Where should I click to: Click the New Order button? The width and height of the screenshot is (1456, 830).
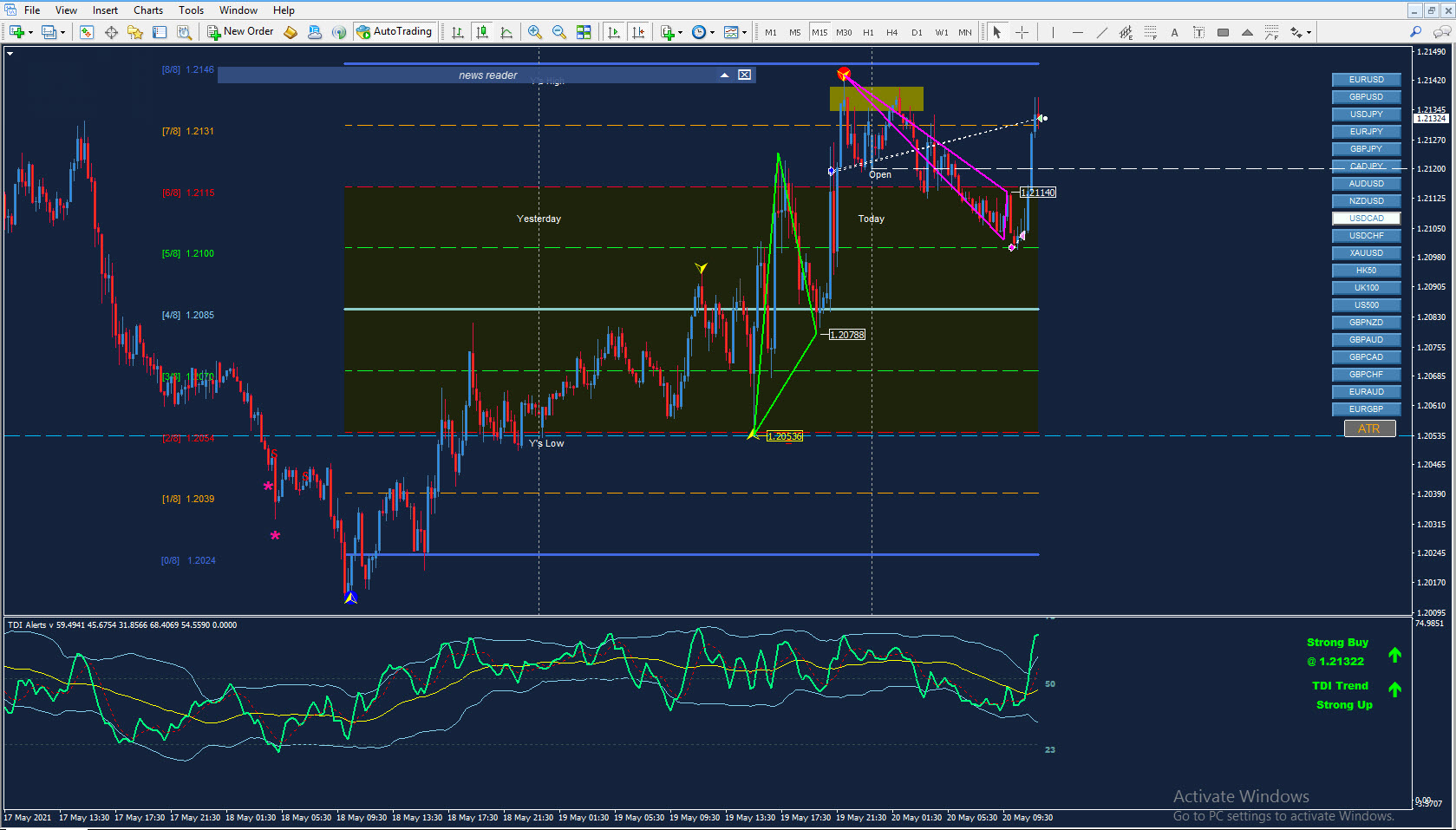coord(240,32)
